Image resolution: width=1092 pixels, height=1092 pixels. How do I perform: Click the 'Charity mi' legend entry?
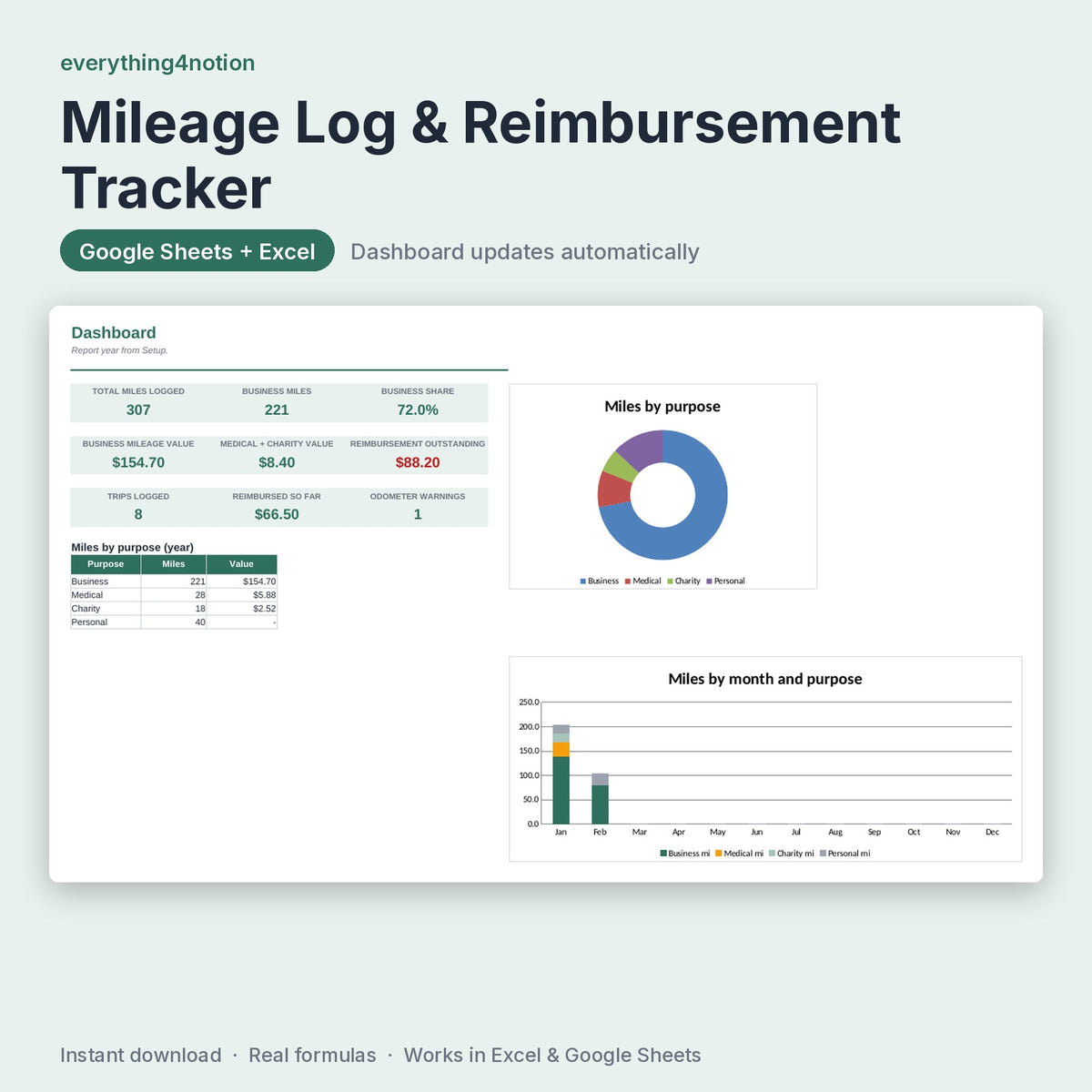tap(792, 854)
